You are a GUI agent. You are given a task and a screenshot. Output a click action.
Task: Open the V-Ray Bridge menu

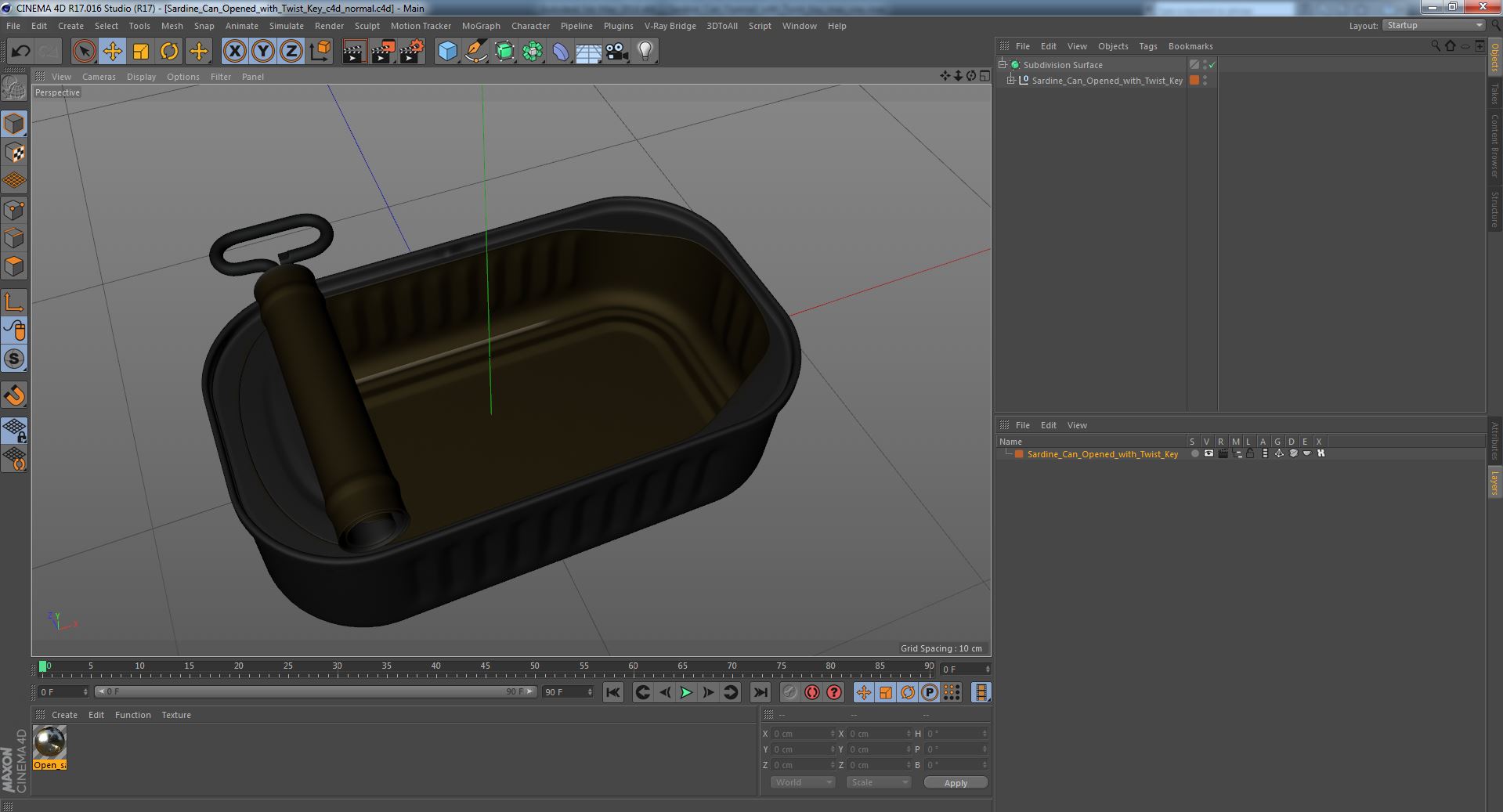670,26
